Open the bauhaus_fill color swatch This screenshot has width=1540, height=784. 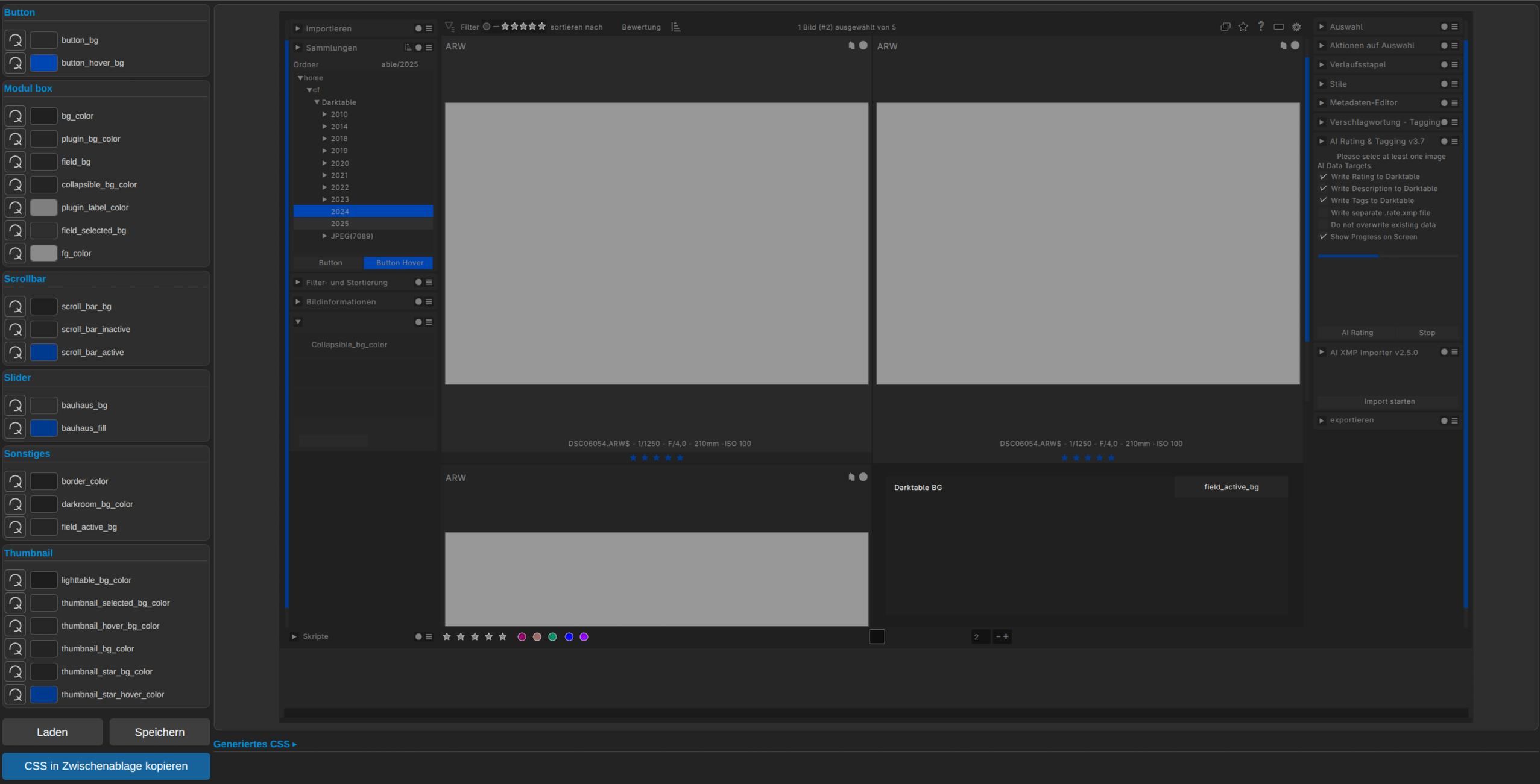coord(43,428)
